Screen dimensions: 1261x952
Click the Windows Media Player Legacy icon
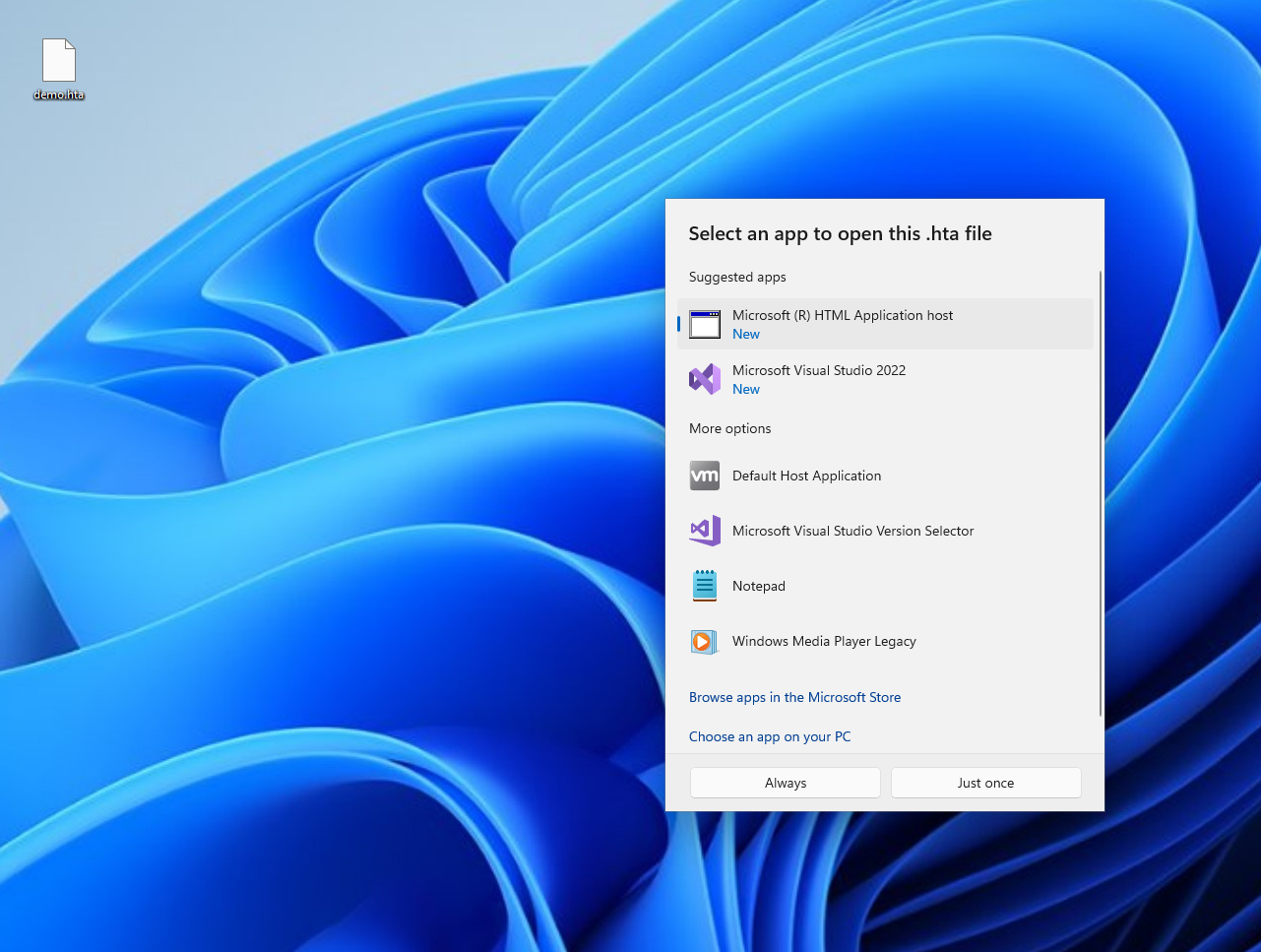[x=705, y=641]
